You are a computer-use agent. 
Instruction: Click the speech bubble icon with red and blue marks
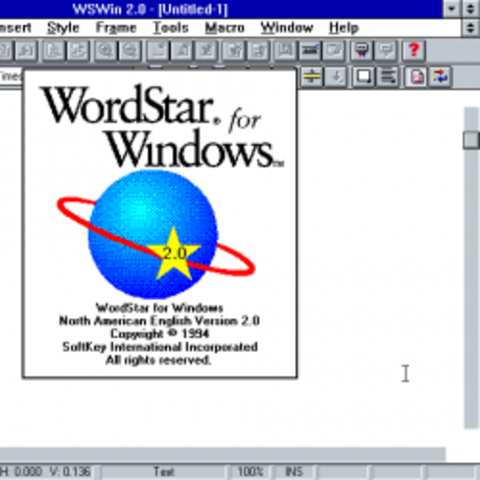tap(362, 51)
